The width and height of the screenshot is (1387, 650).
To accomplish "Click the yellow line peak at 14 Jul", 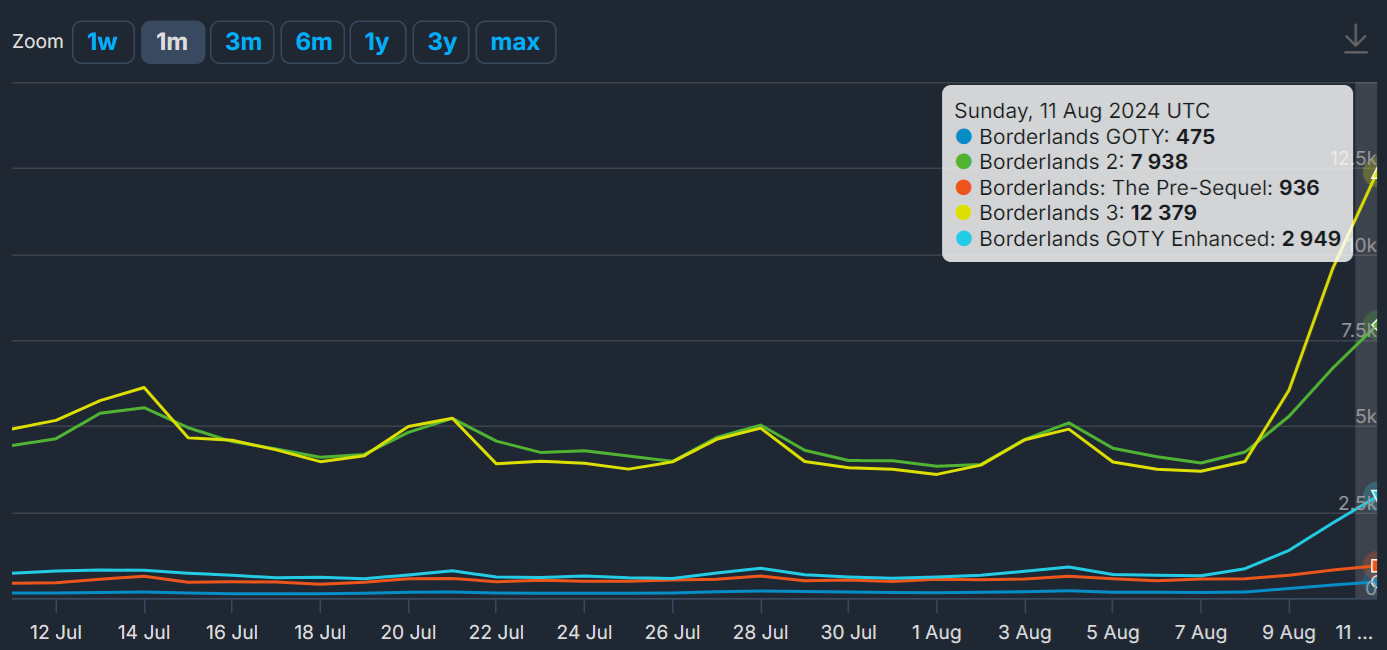I will point(144,387).
